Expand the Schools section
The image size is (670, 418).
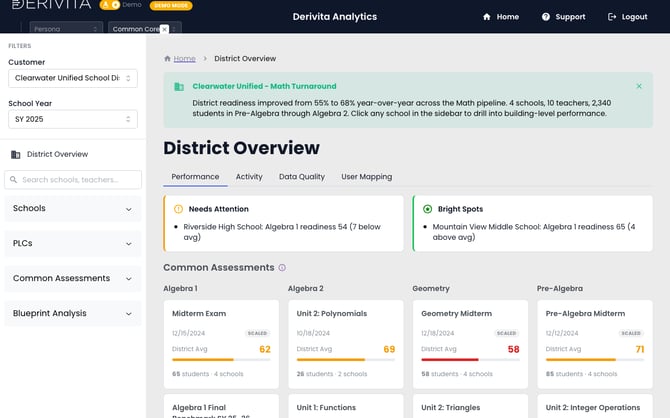(73, 209)
